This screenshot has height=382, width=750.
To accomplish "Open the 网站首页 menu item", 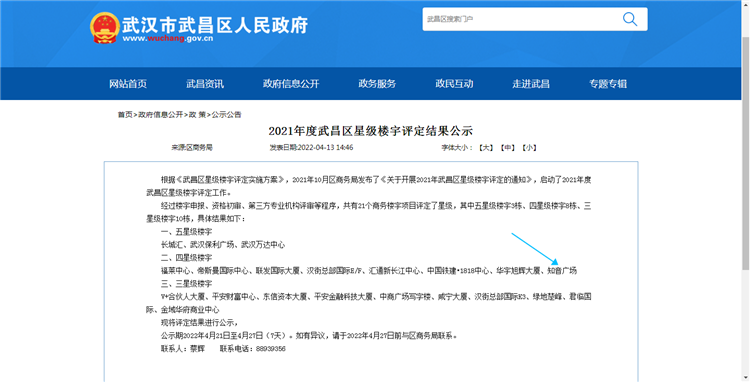I will coord(128,84).
